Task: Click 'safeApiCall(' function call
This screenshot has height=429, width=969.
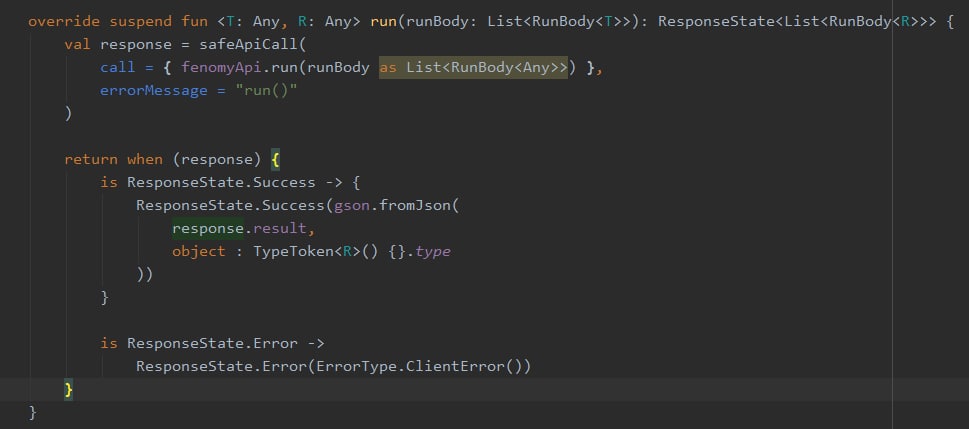Action: [252, 45]
